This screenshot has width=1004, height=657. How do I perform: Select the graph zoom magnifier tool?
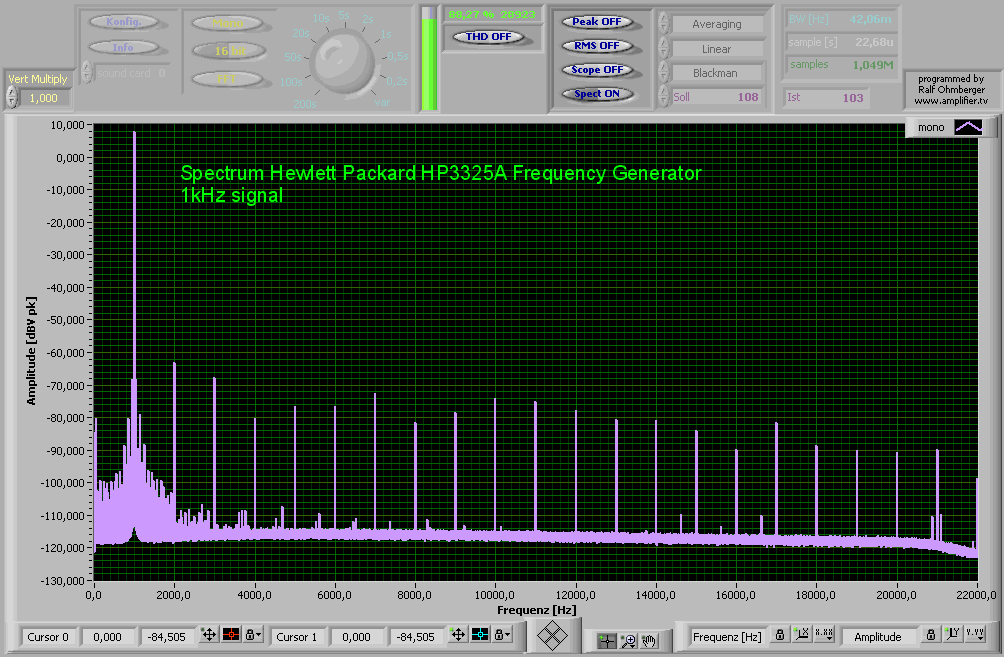point(629,641)
